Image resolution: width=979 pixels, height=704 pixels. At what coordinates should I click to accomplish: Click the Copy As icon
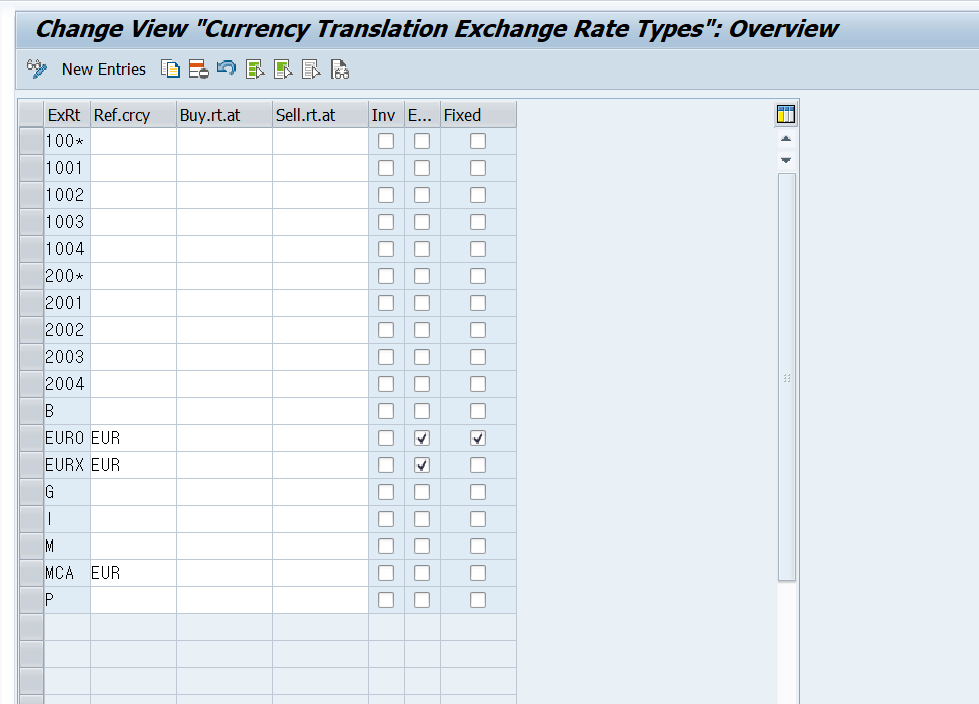coord(170,69)
